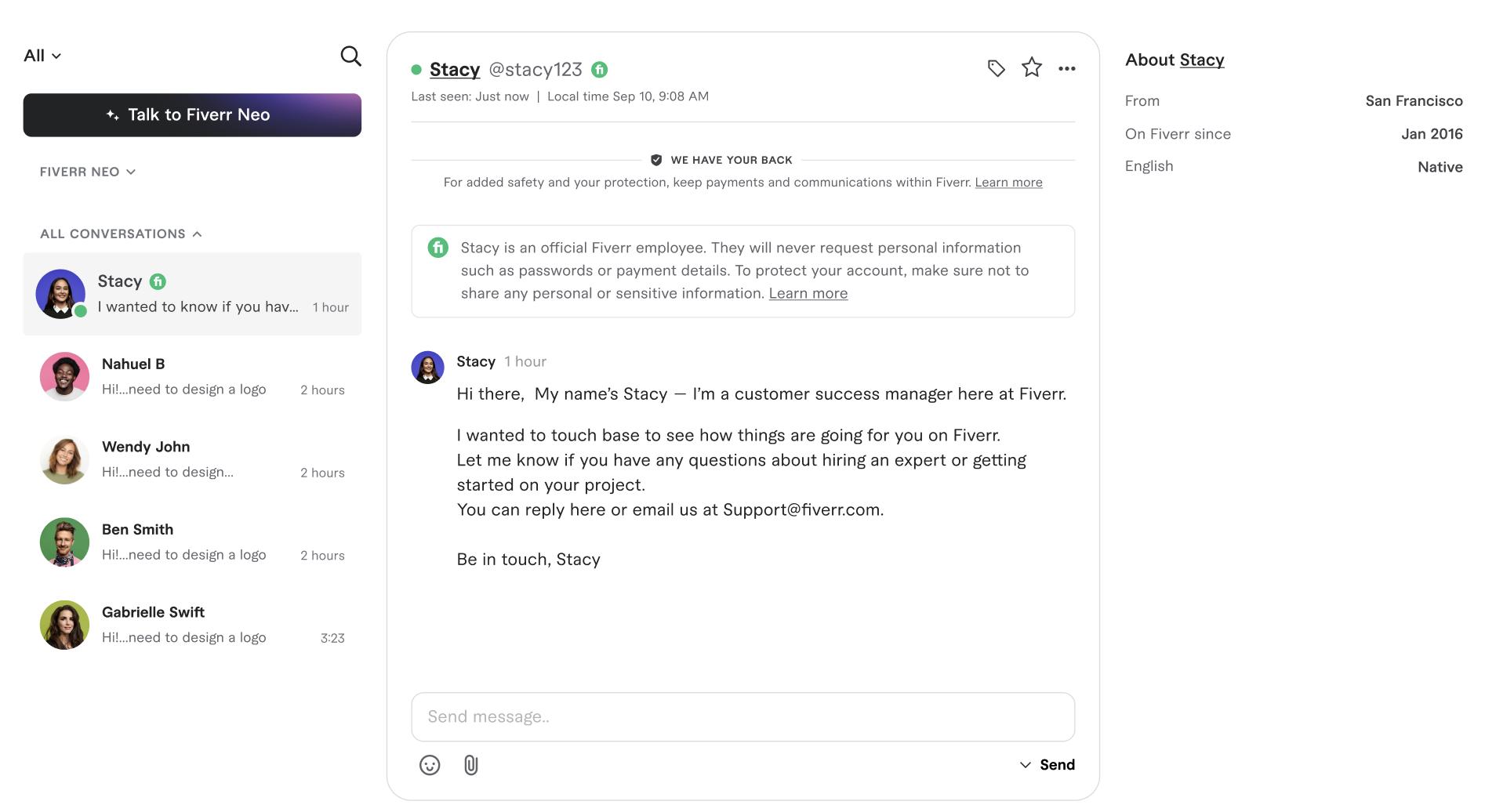Click the tag icon to label this conversation
Screen dimensions: 1485x812
996,68
